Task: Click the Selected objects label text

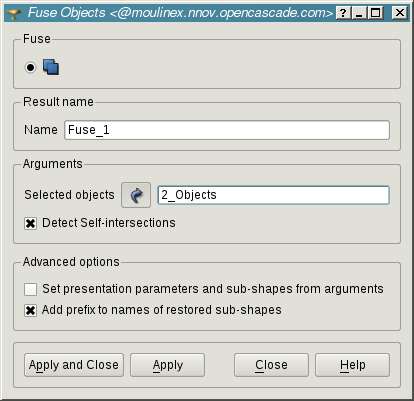Action: tap(69, 195)
